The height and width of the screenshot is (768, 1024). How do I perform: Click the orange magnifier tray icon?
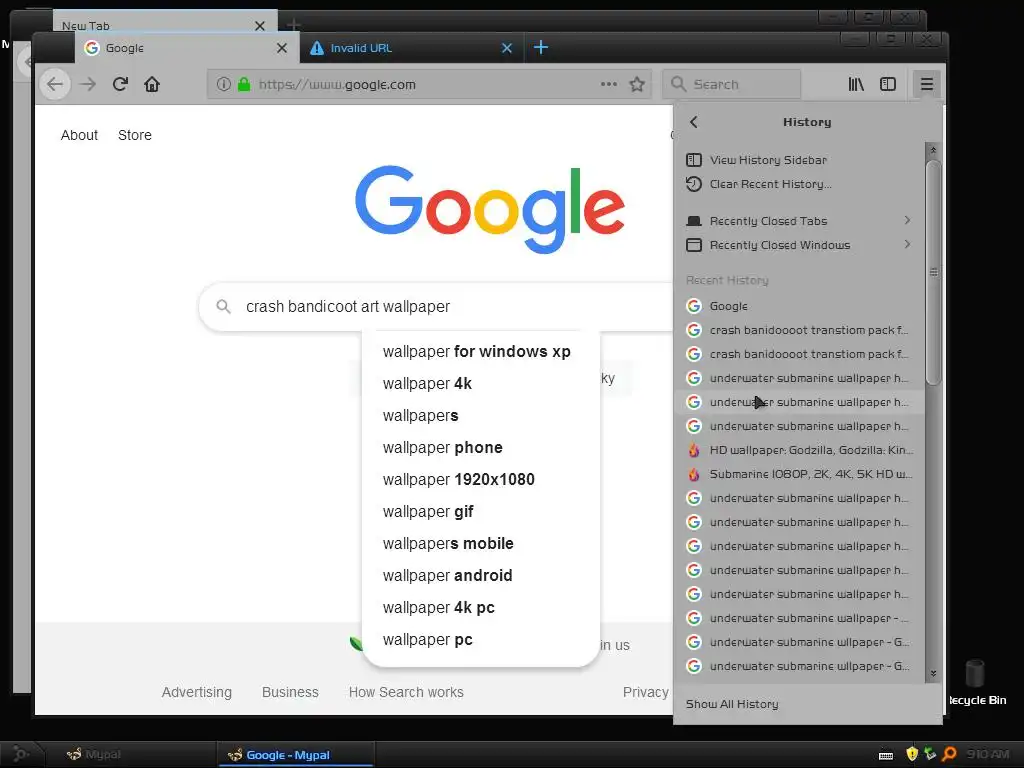pyautogui.click(x=950, y=754)
